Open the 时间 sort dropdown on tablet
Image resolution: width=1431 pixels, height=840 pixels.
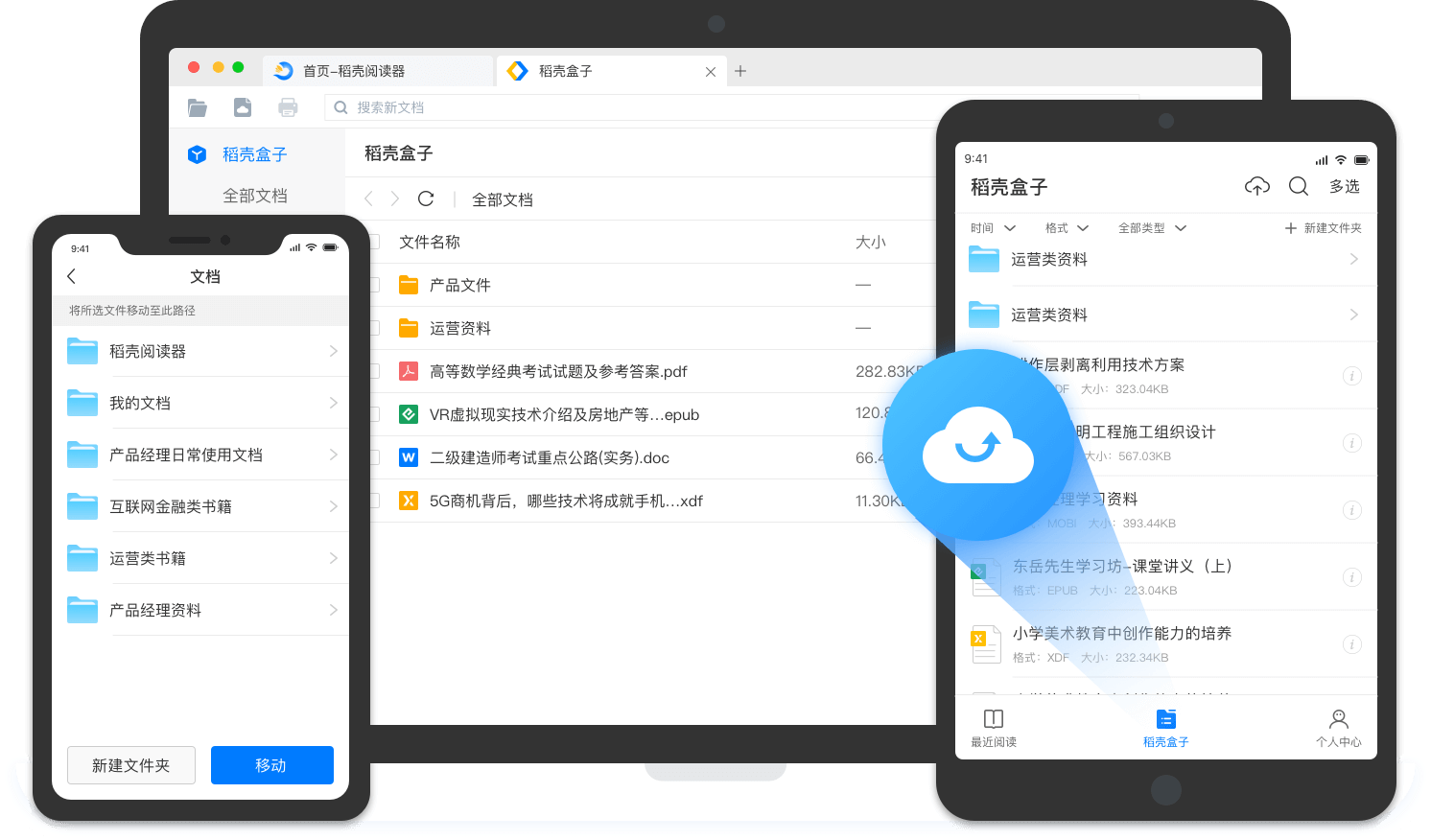tap(993, 228)
